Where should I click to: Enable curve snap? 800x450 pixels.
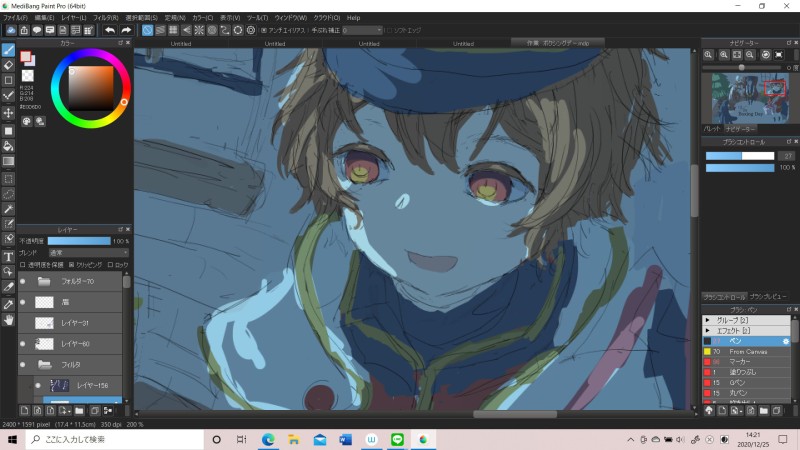click(225, 30)
